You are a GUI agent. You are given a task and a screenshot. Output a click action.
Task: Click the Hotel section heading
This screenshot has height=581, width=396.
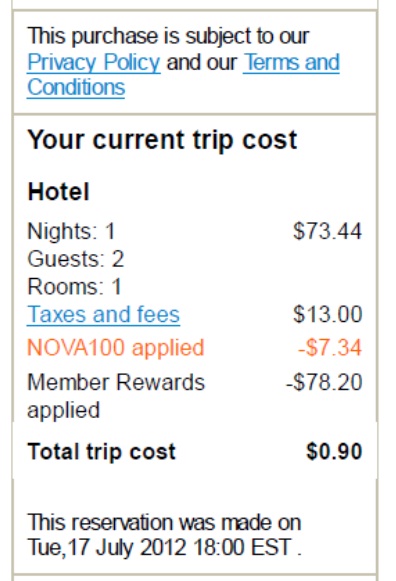coord(59,192)
